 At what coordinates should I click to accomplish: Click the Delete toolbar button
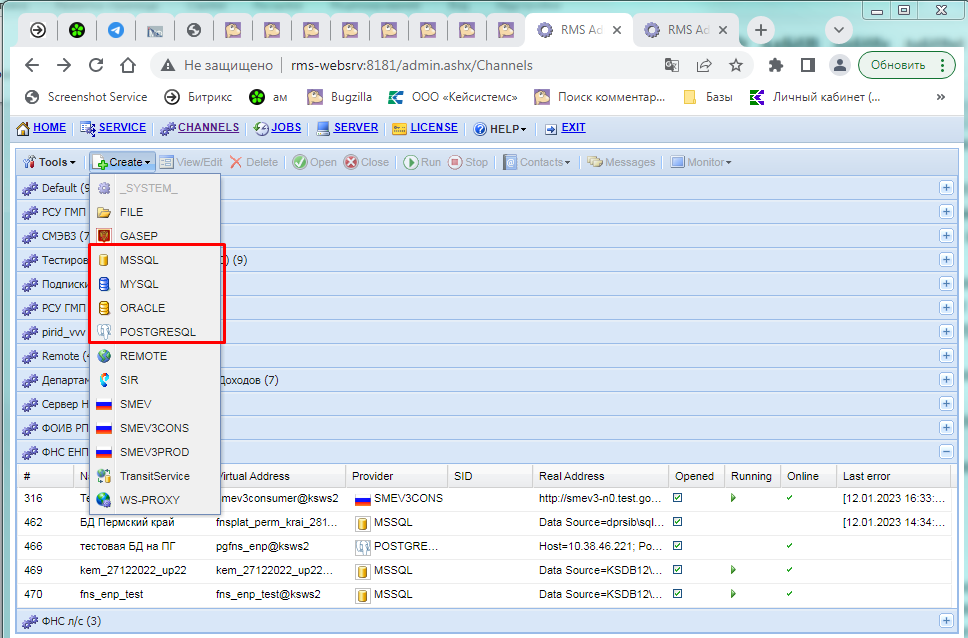pyautogui.click(x=254, y=162)
